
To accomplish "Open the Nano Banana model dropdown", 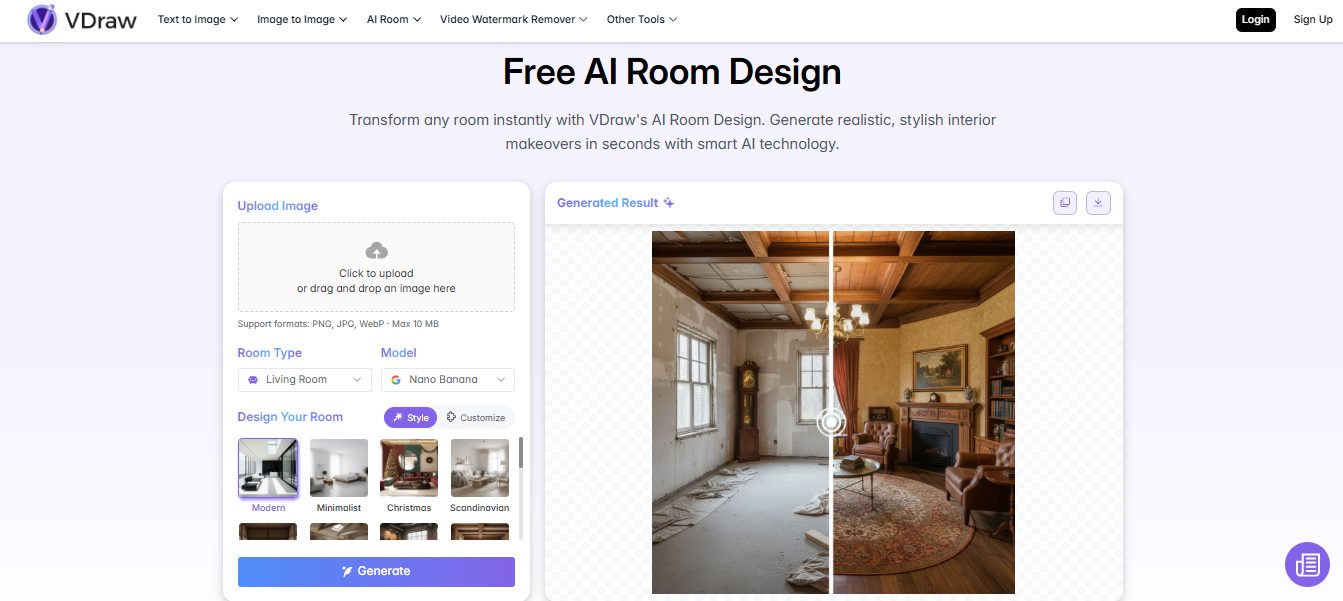I will pyautogui.click(x=448, y=380).
